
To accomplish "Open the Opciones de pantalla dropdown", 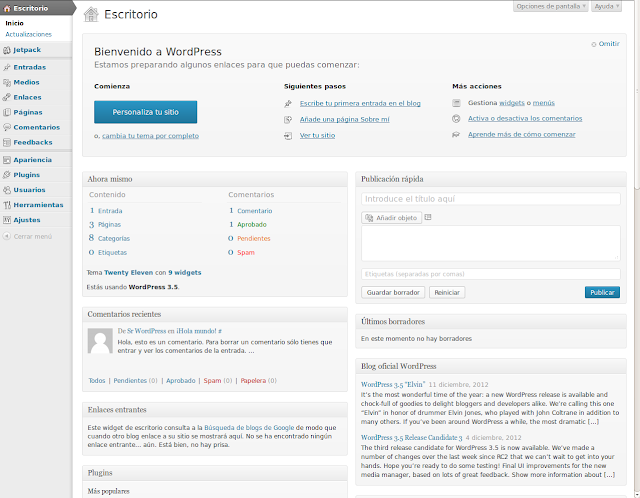I will (550, 6).
